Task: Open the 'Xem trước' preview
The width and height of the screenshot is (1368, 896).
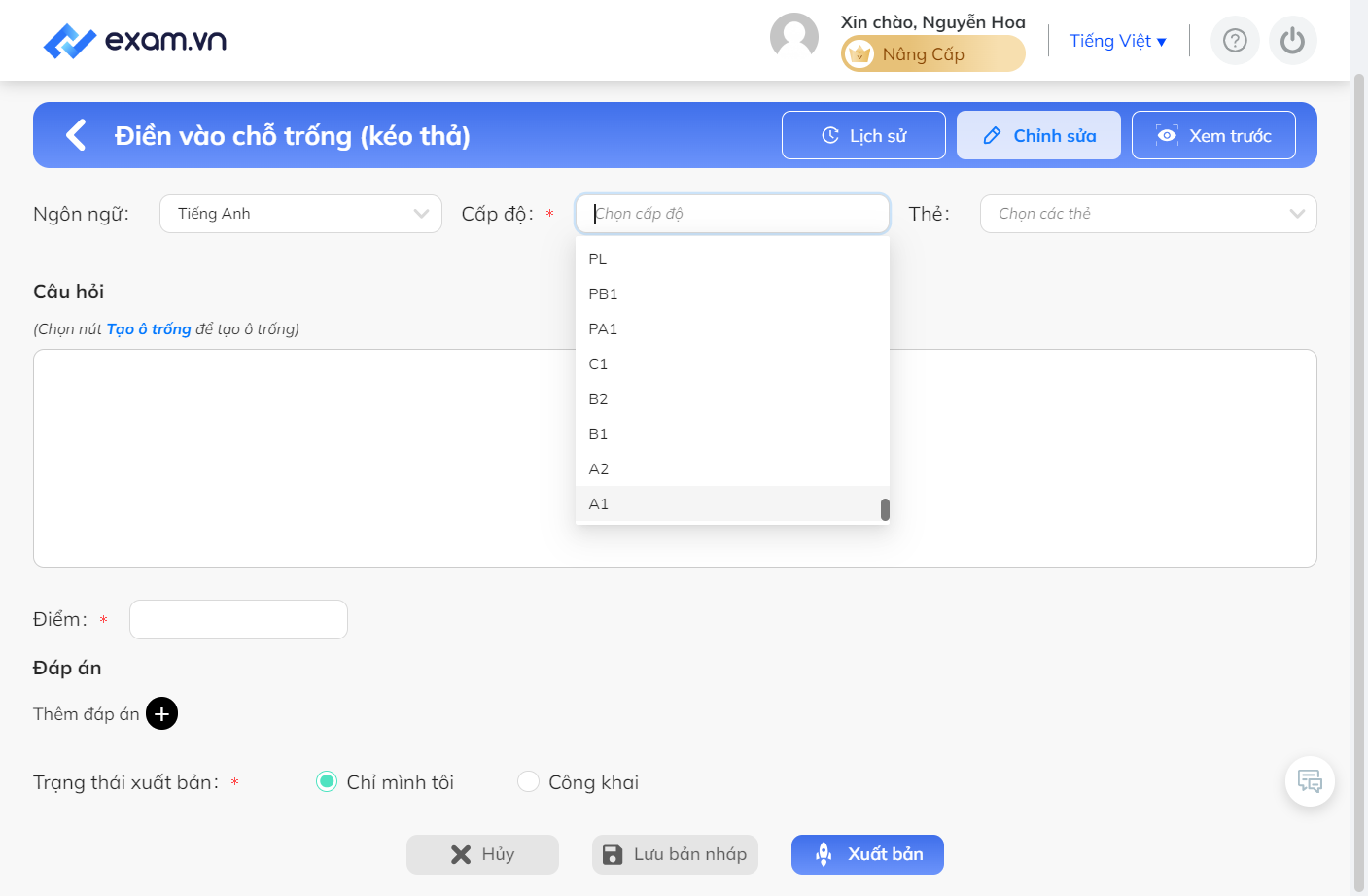Action: [1213, 135]
